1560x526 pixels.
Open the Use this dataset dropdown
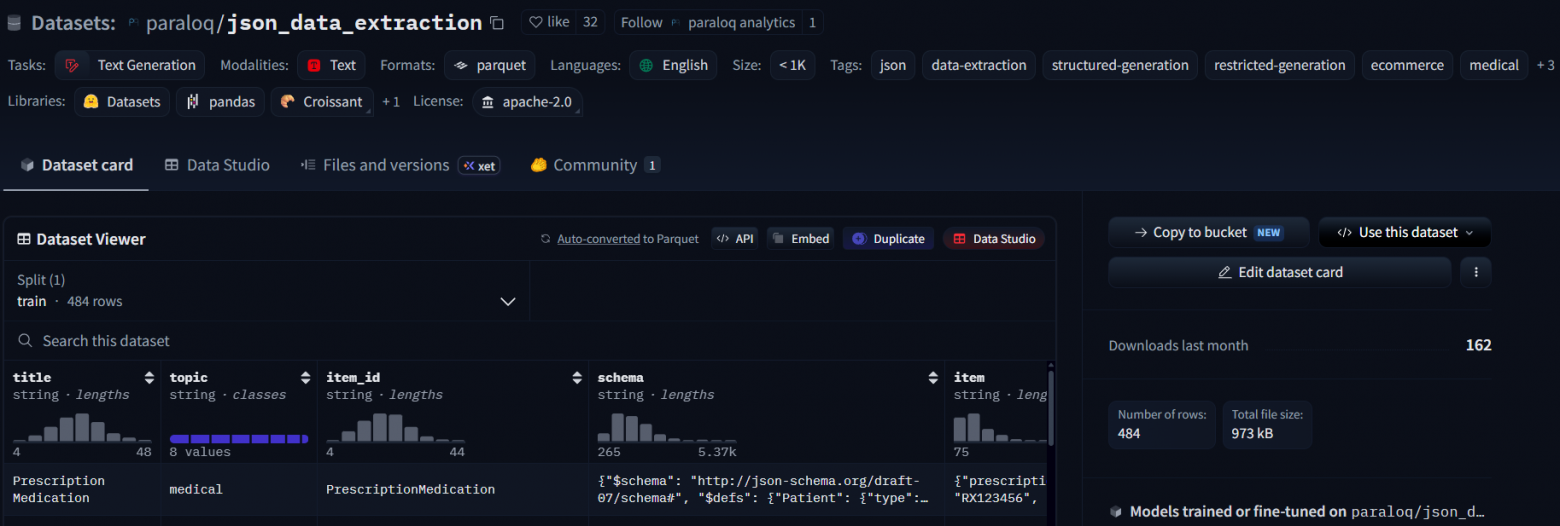1405,232
